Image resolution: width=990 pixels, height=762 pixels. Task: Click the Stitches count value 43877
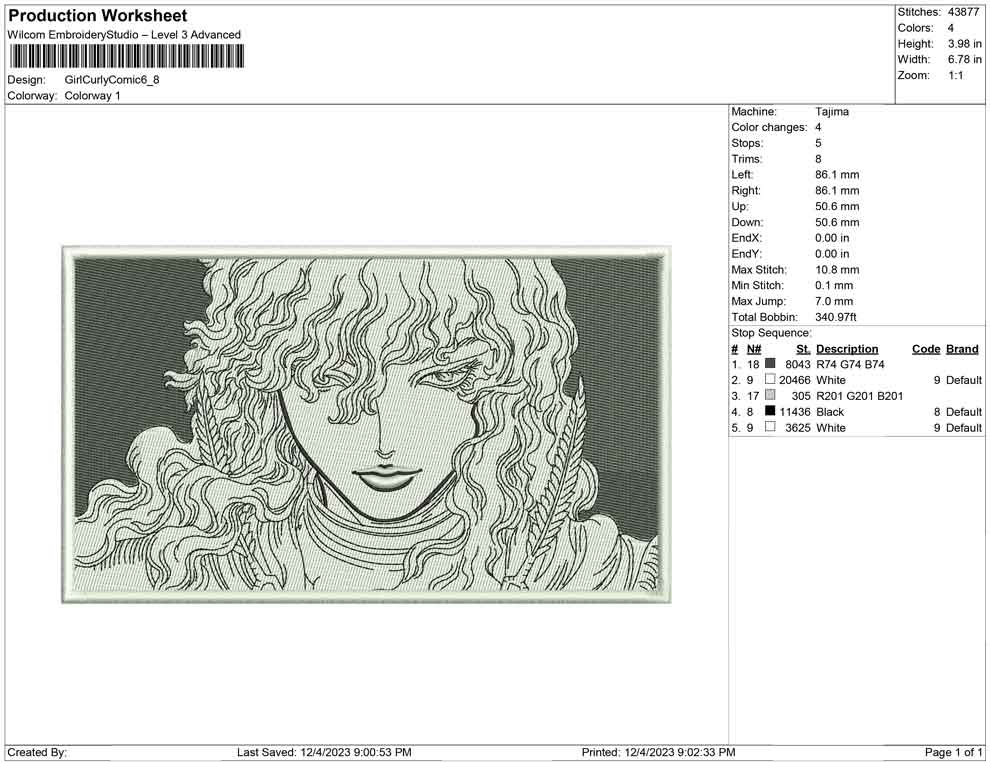coord(964,11)
